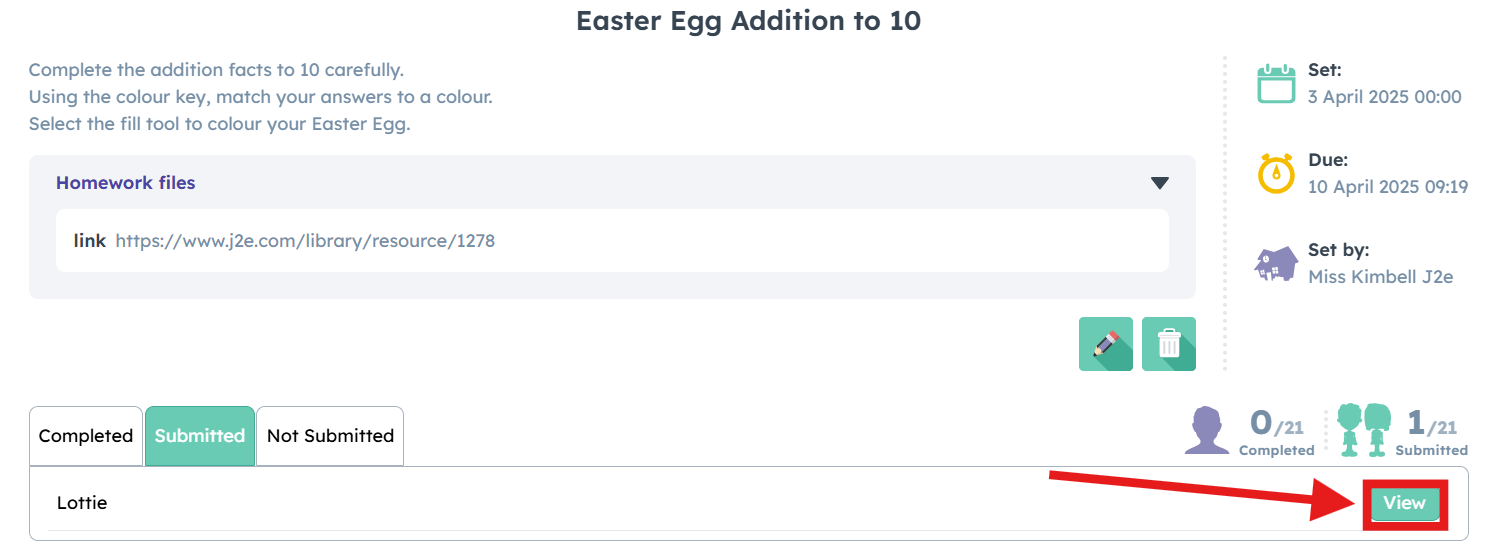Click the yellow stopwatch Due icon
The image size is (1486, 552).
[1276, 172]
